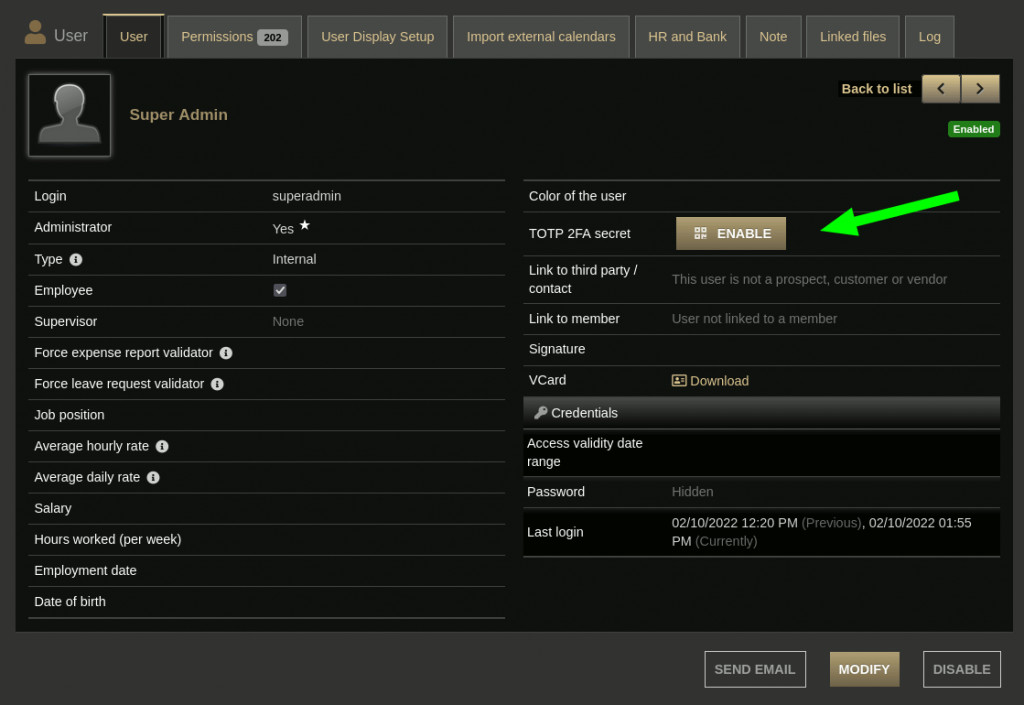The width and height of the screenshot is (1024, 705).
Task: Open the Linked files tab
Action: (x=852, y=37)
